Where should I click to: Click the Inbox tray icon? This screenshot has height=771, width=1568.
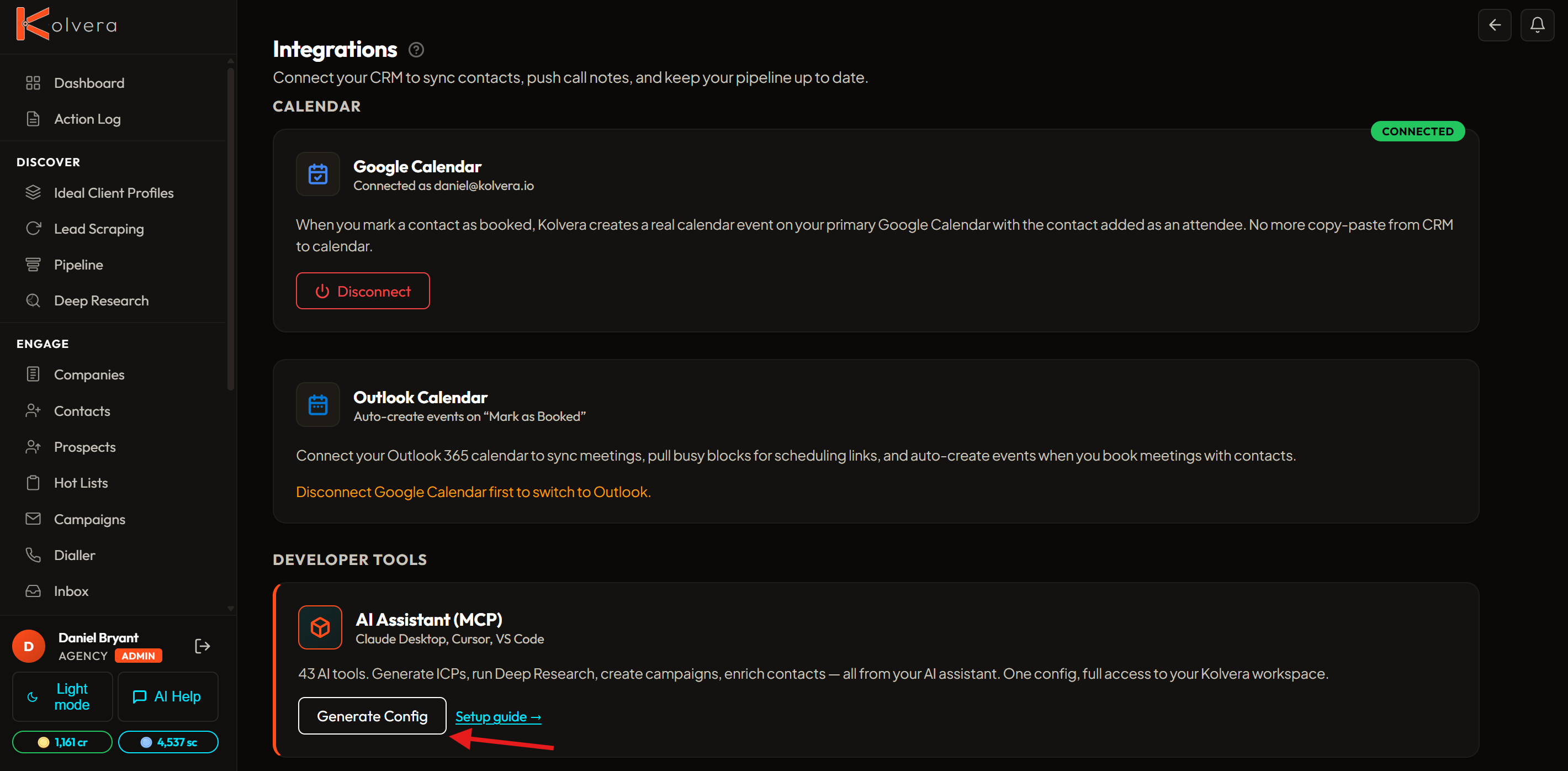coord(33,591)
